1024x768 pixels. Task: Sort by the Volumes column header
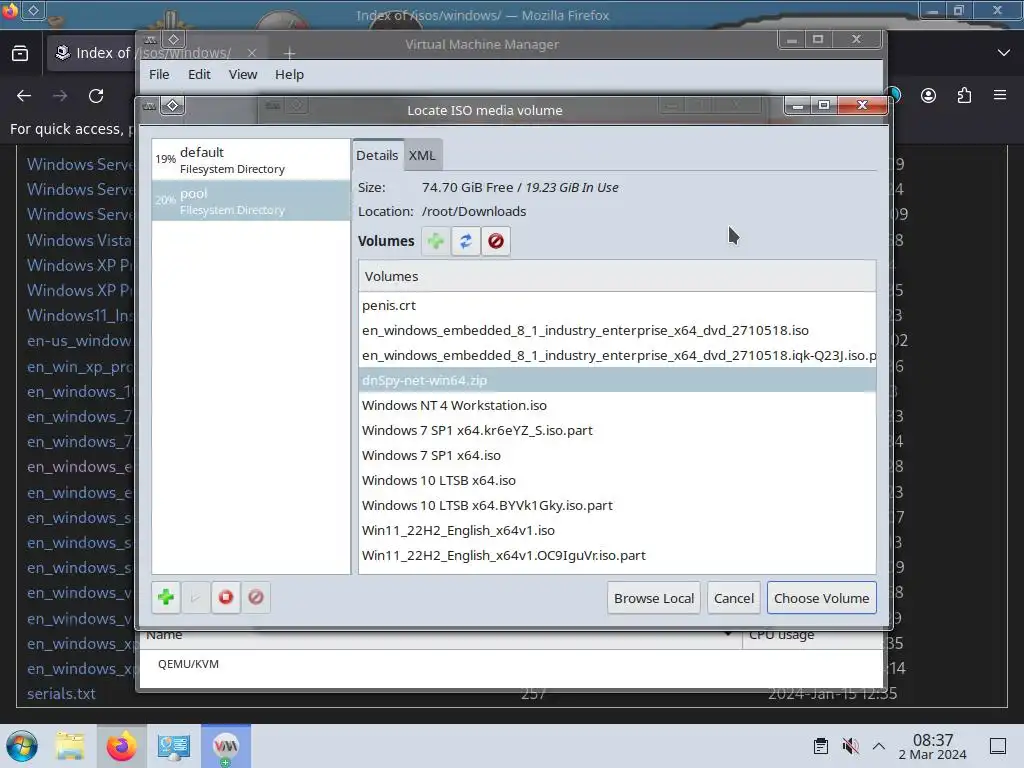point(617,276)
